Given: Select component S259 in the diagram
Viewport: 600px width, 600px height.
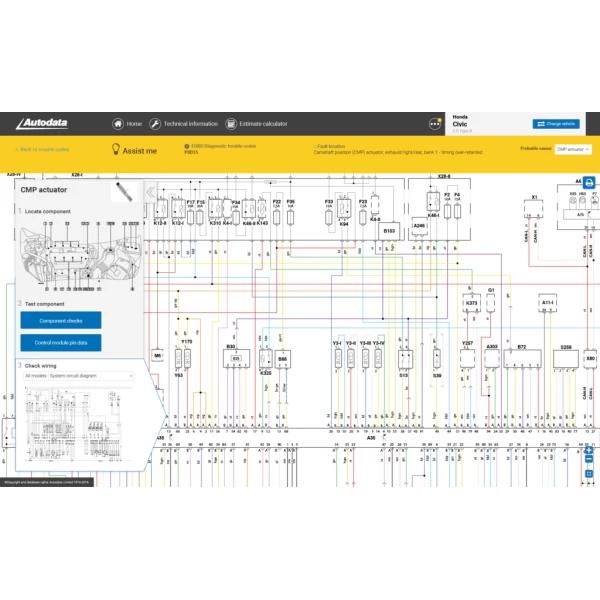Looking at the screenshot, I should 566,359.
